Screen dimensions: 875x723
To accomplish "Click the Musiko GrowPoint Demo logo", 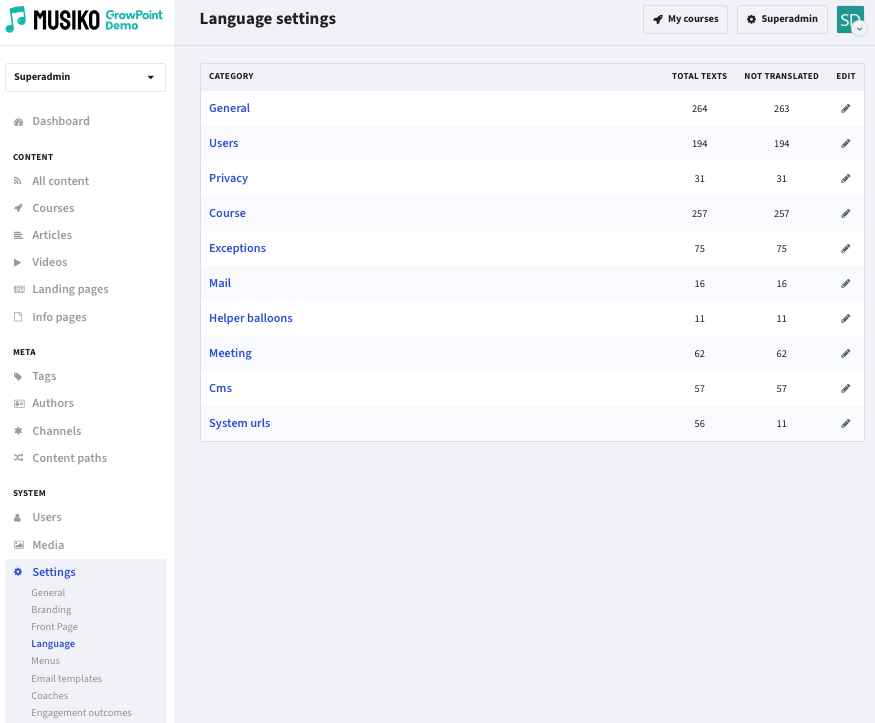I will (x=84, y=20).
